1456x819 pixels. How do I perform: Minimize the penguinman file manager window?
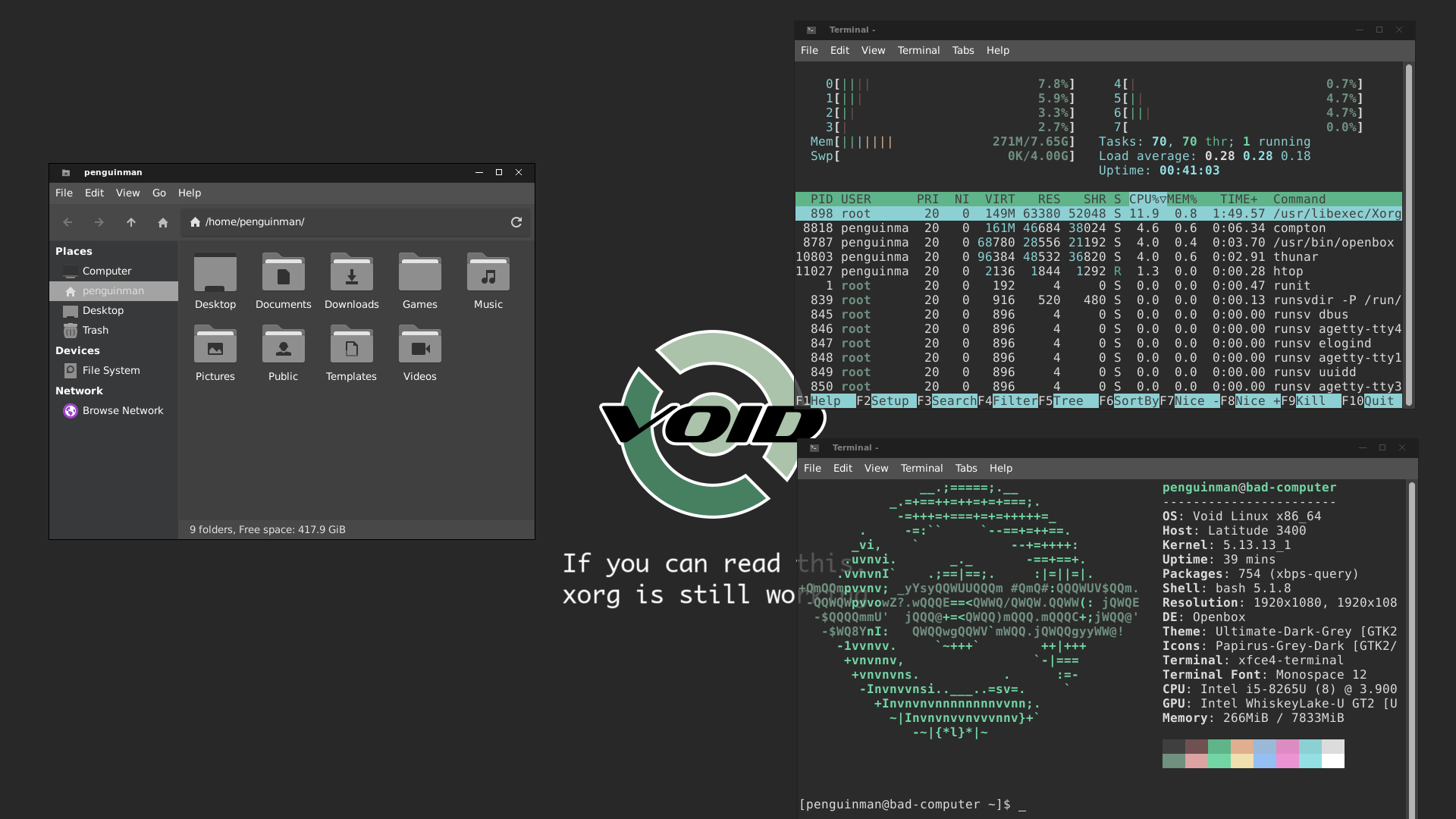click(x=479, y=173)
